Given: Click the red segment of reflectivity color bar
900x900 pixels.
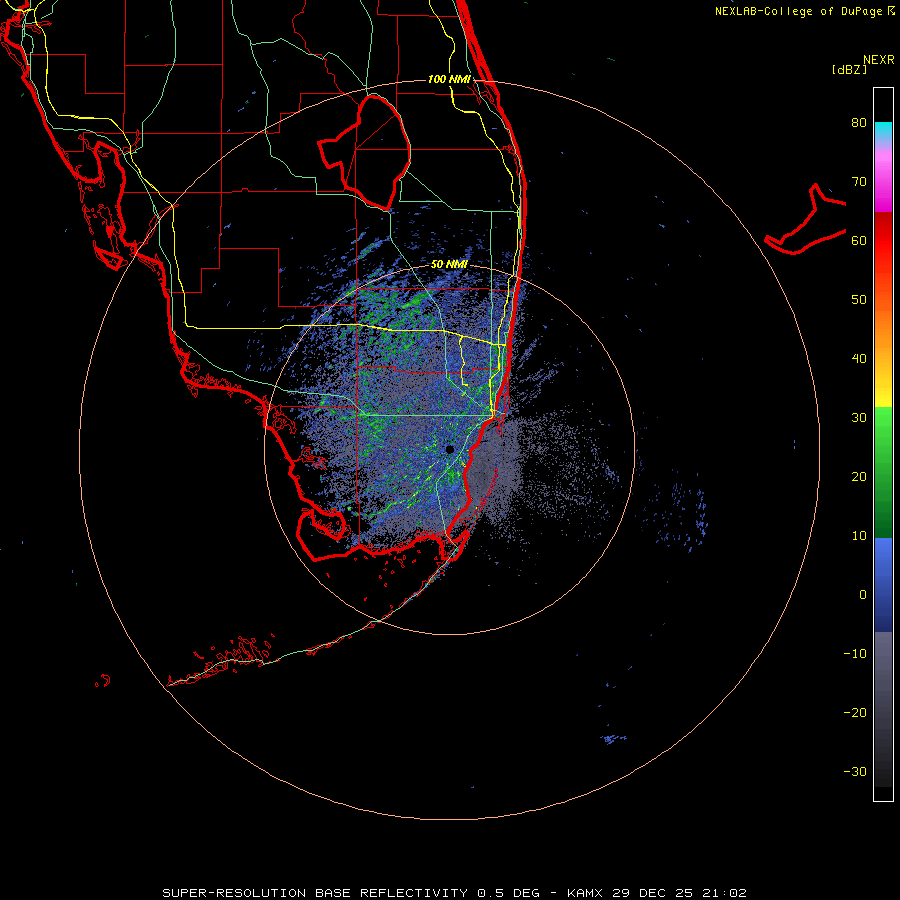Looking at the screenshot, I should 883,241.
